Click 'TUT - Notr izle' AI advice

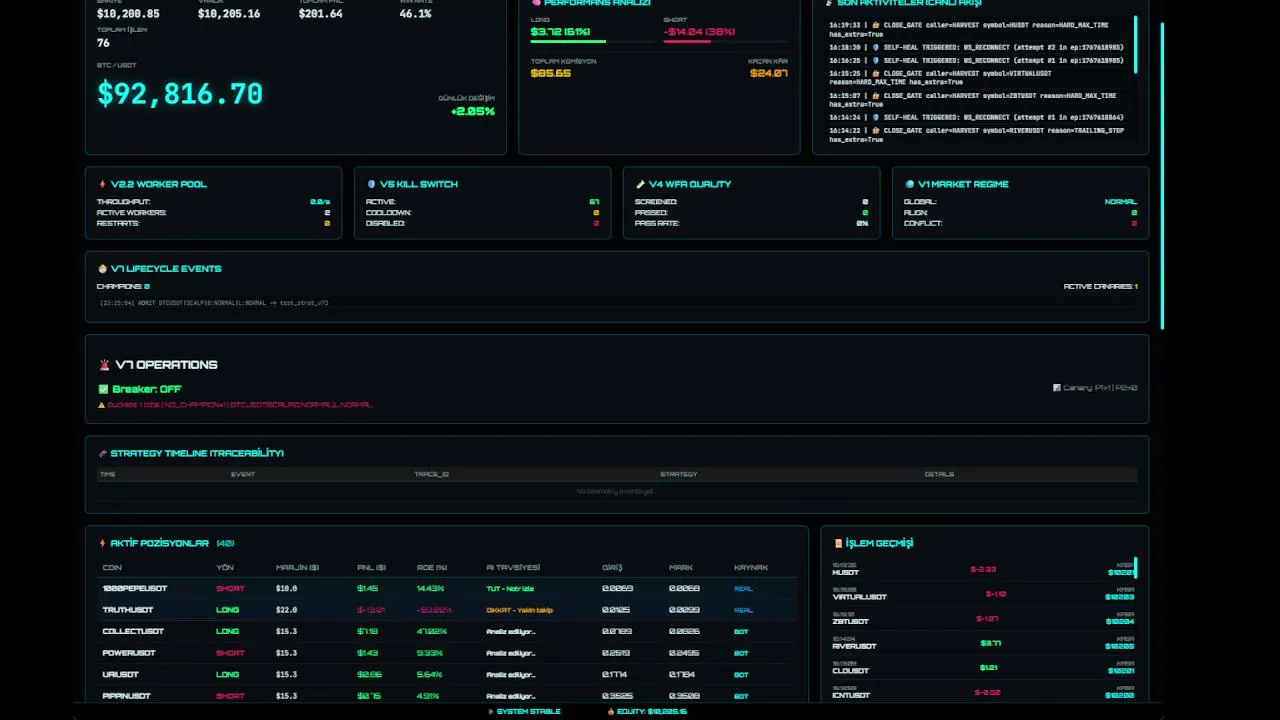510,588
